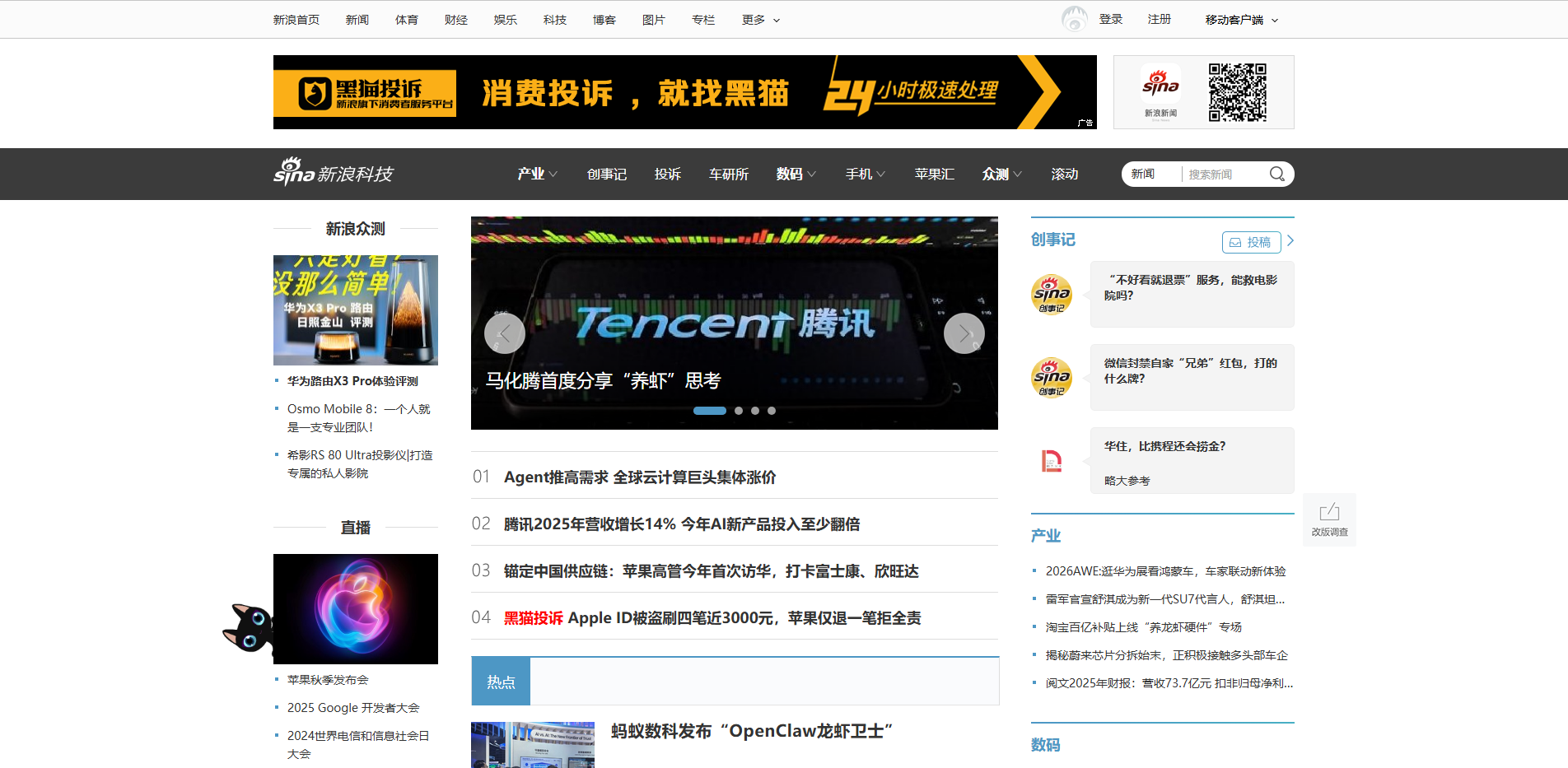Select the third carousel indicator dot
The width and height of the screenshot is (1568, 768).
coord(755,411)
